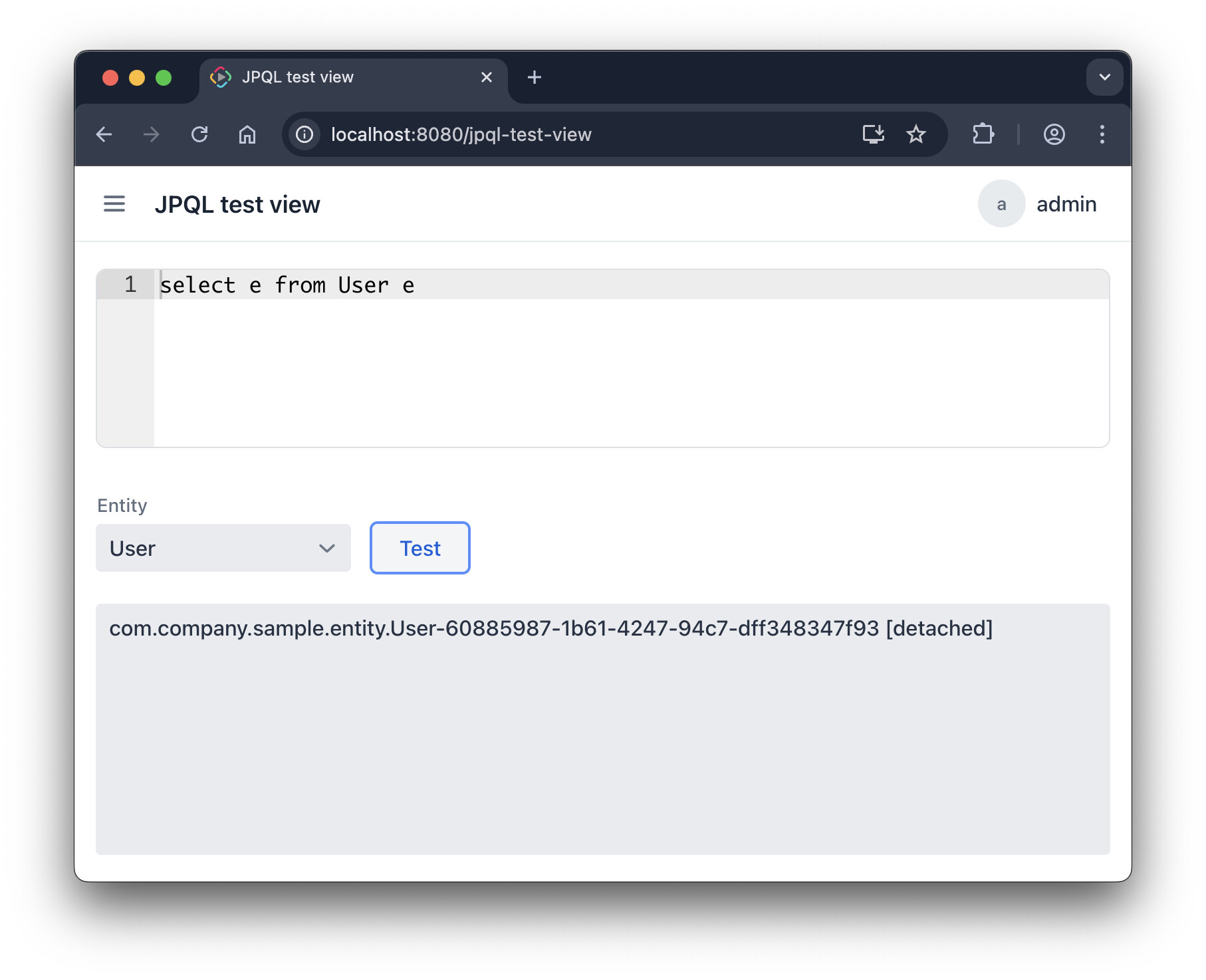Expand the Entity dropdown showing User
This screenshot has height=980, width=1206.
pos(223,549)
